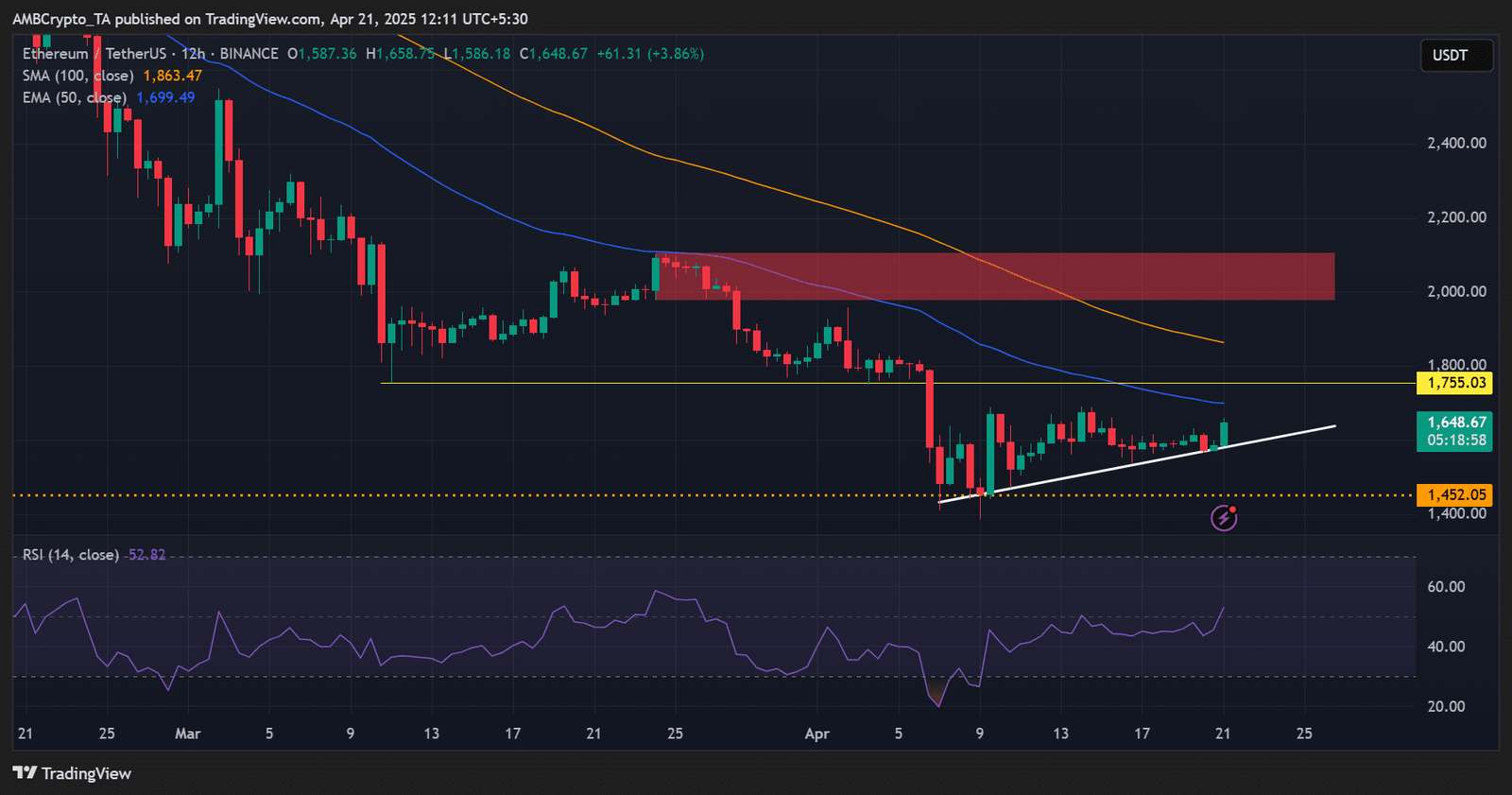The width and height of the screenshot is (1512, 795).
Task: Click the RSI 60.00 scale label
Action: 1446,586
